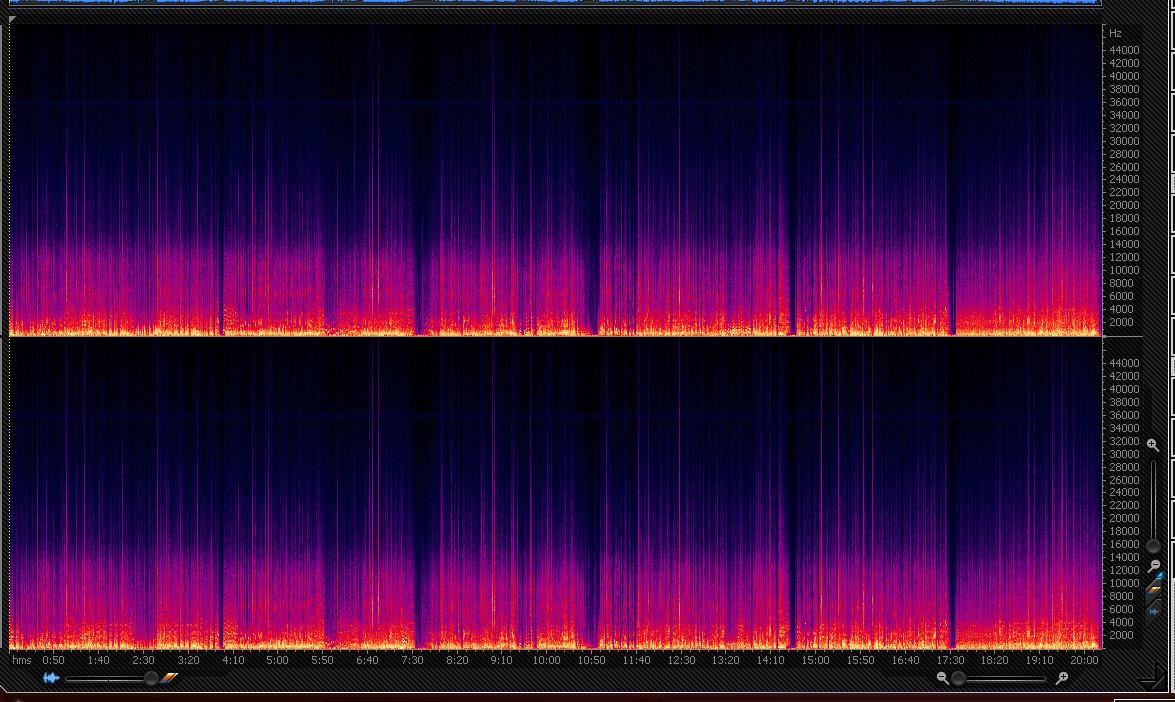The height and width of the screenshot is (702, 1175).
Task: Click the 7:30 mark on time ruler
Action: click(x=412, y=660)
